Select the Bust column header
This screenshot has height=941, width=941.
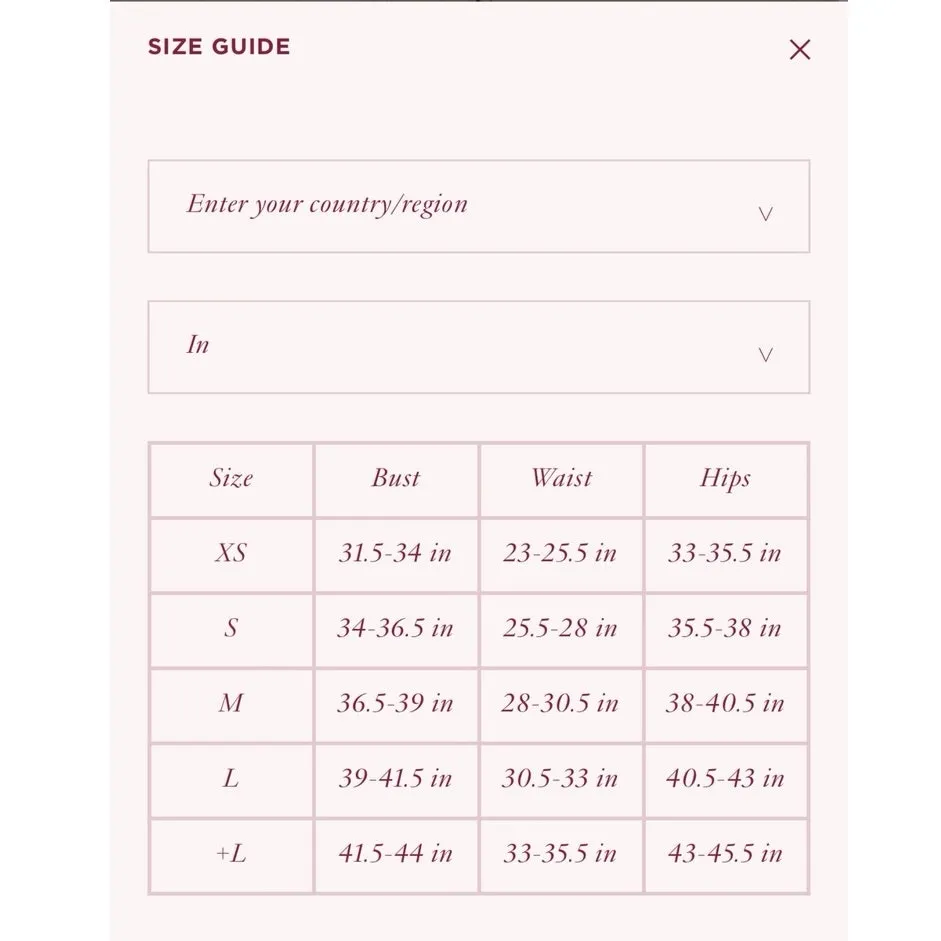[x=396, y=478]
